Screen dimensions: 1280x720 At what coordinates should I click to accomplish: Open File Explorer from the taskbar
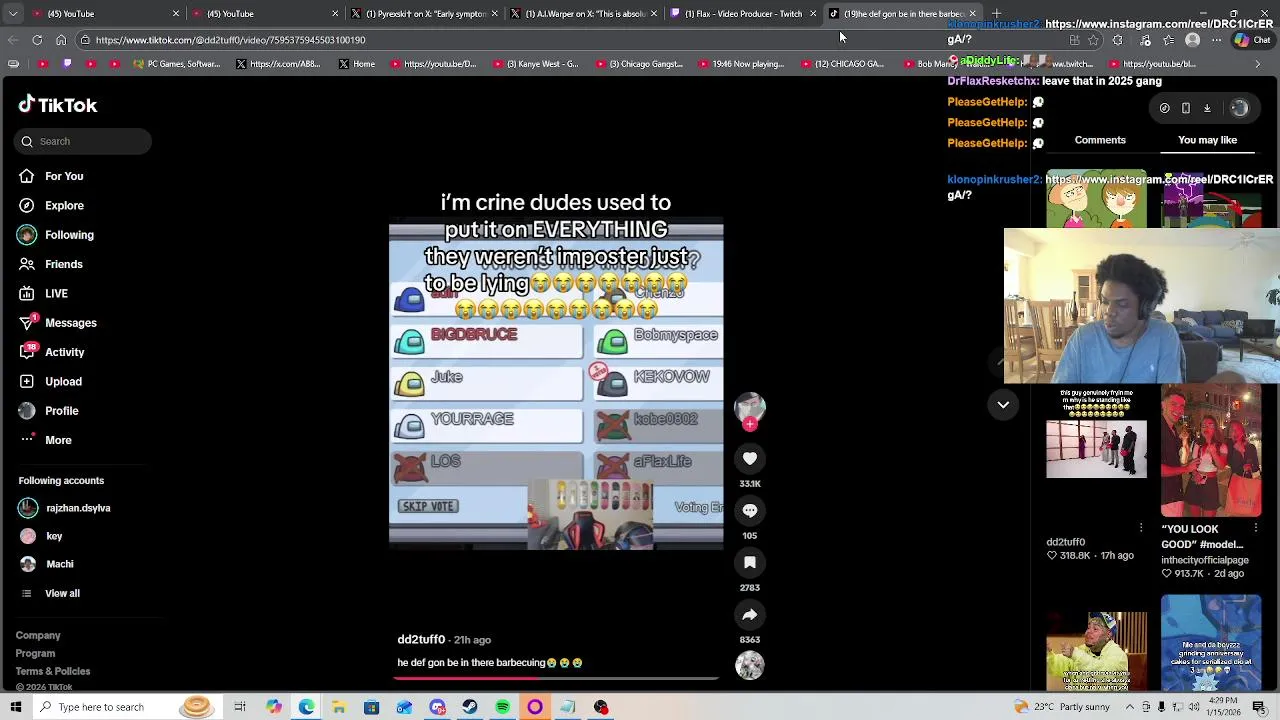(x=339, y=707)
